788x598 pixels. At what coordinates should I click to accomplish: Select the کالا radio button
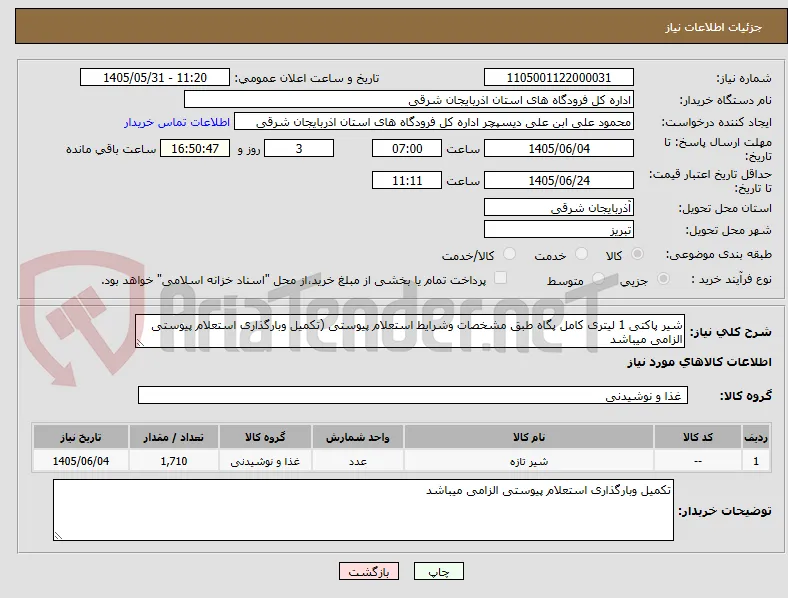point(637,254)
